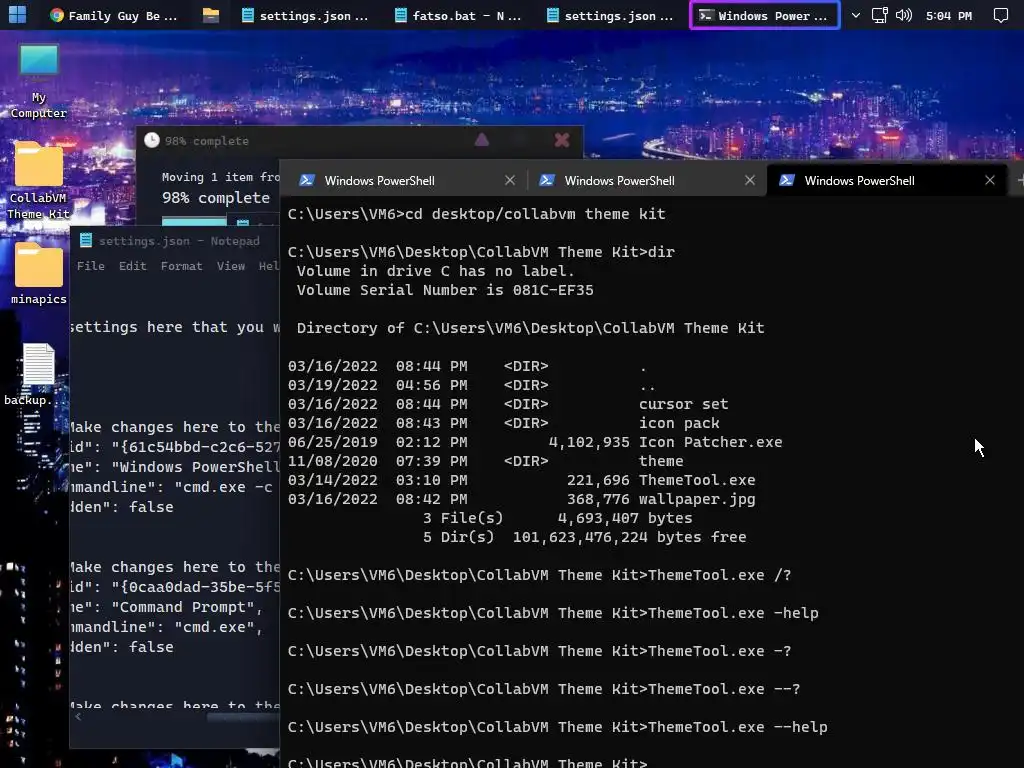This screenshot has width=1024, height=768.
Task: Expand taskbar overflow chevron
Action: tap(856, 15)
